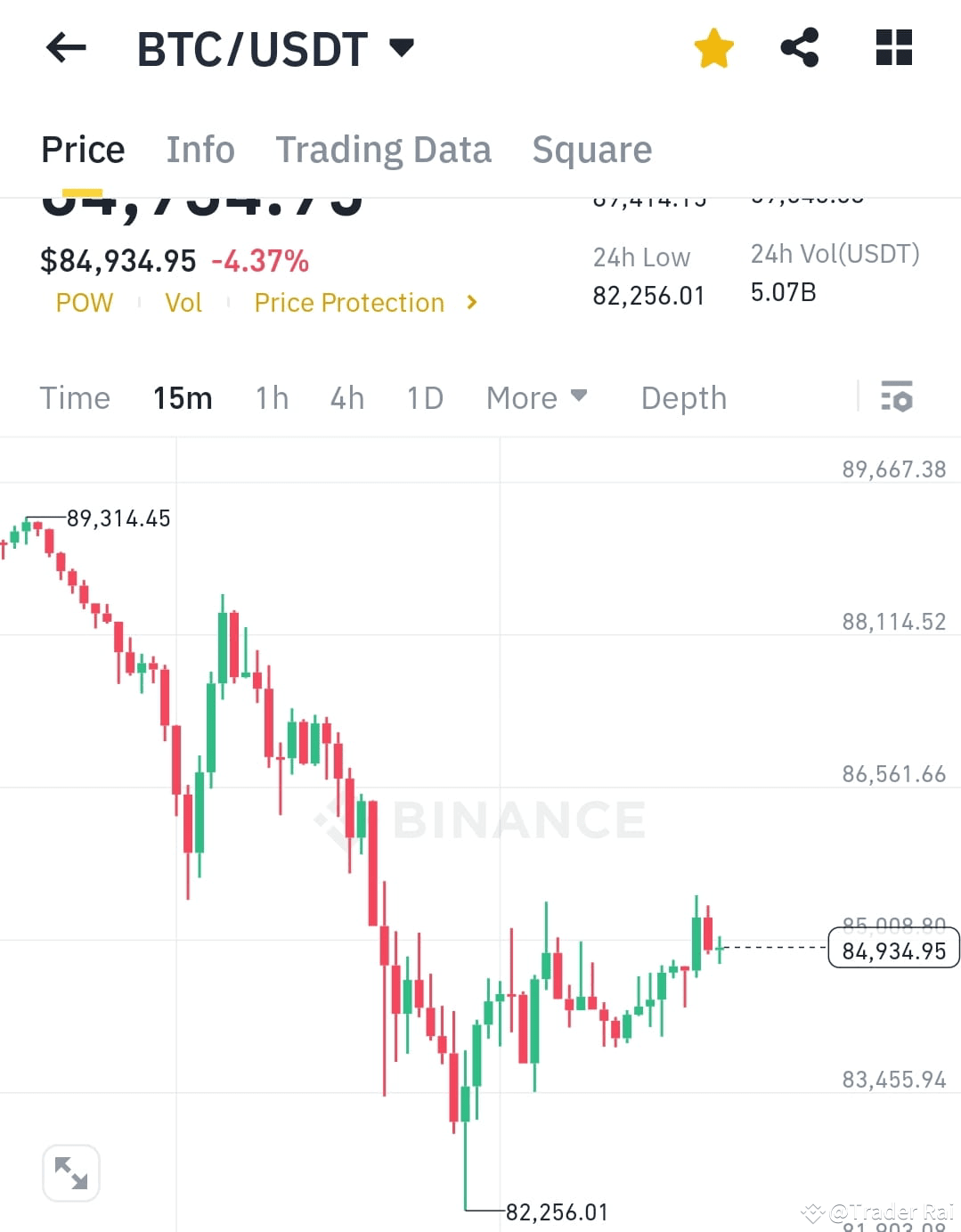Tap the current price label 84,934.95
Image resolution: width=961 pixels, height=1232 pixels.
[x=892, y=950]
